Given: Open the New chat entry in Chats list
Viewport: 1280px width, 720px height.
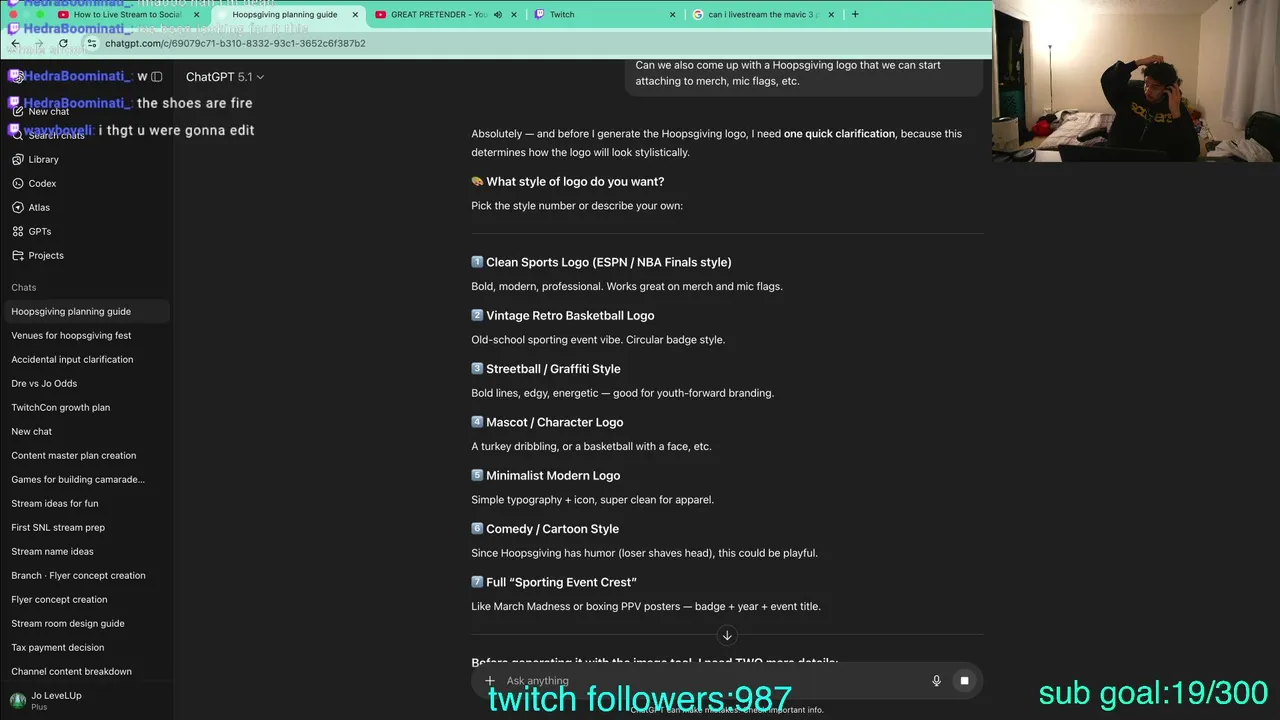Looking at the screenshot, I should (x=87, y=431).
